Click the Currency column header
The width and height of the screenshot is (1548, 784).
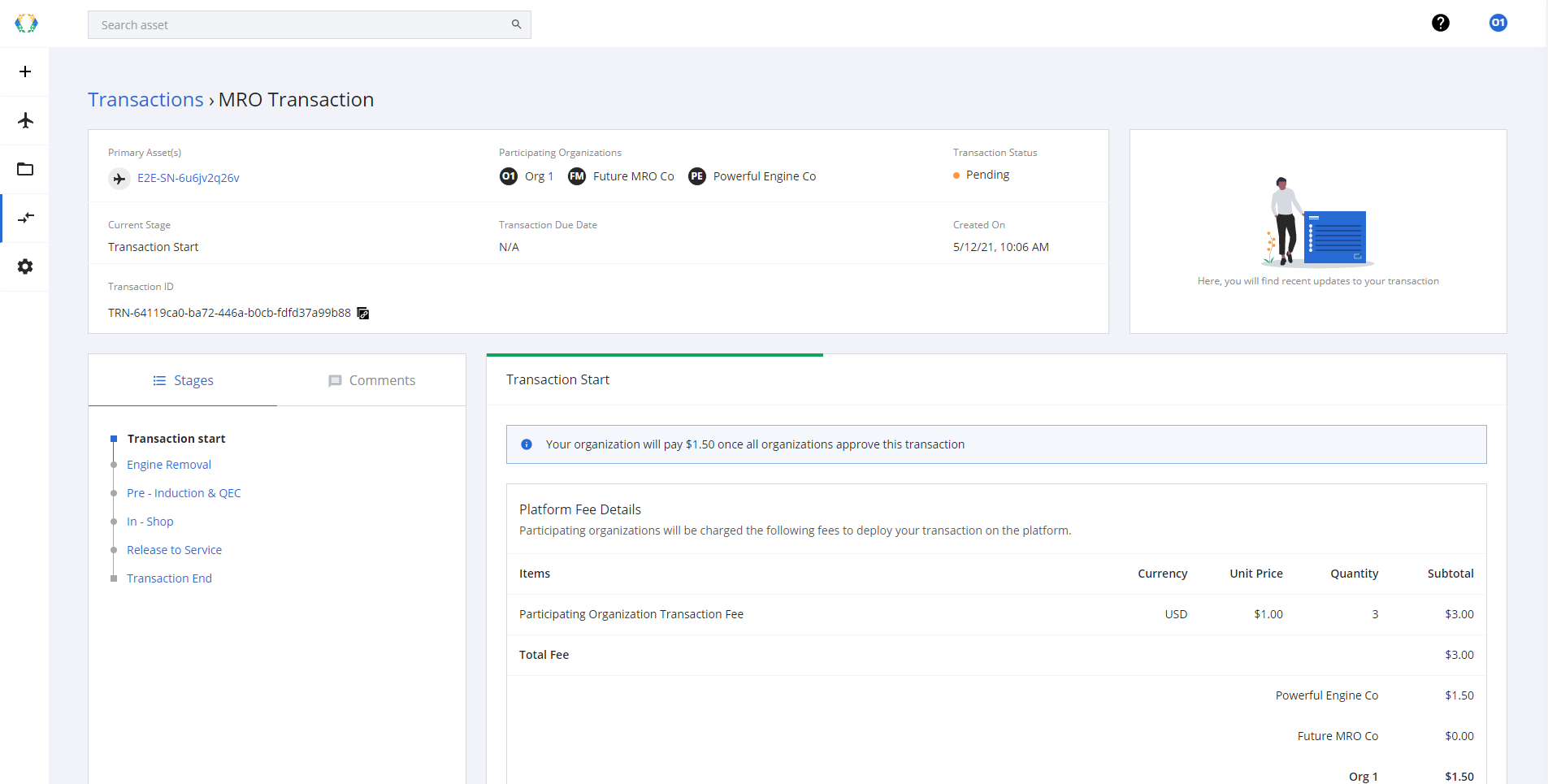(x=1162, y=574)
